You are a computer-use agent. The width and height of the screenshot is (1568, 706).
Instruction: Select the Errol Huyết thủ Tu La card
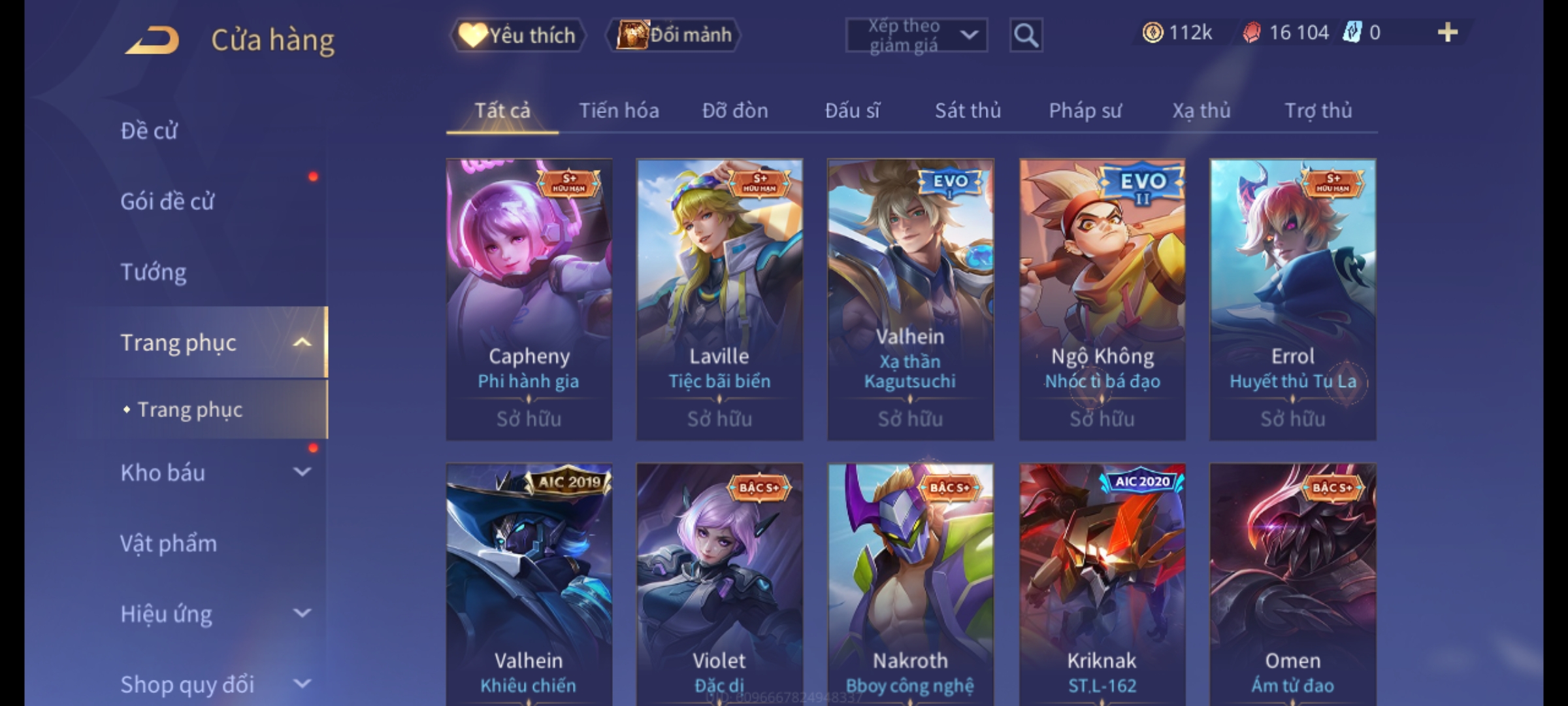tap(1293, 299)
